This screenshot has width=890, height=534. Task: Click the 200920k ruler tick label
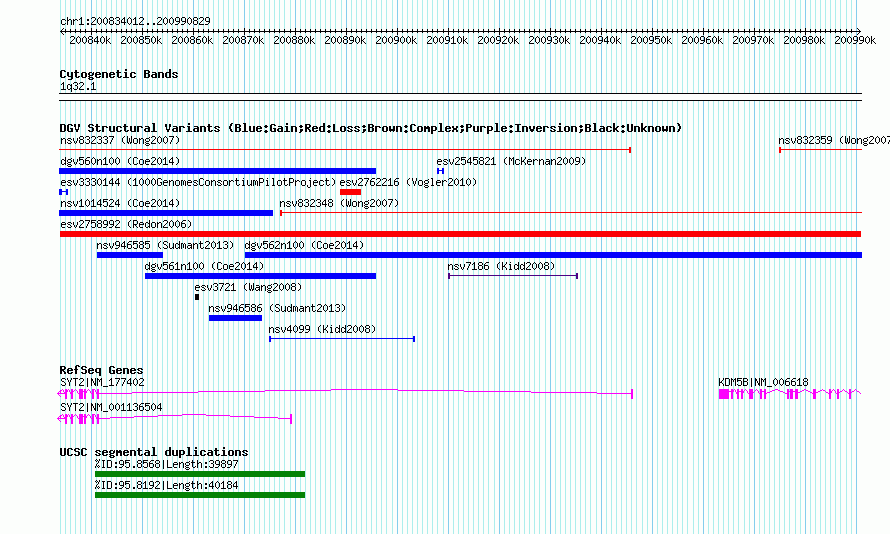tap(498, 40)
